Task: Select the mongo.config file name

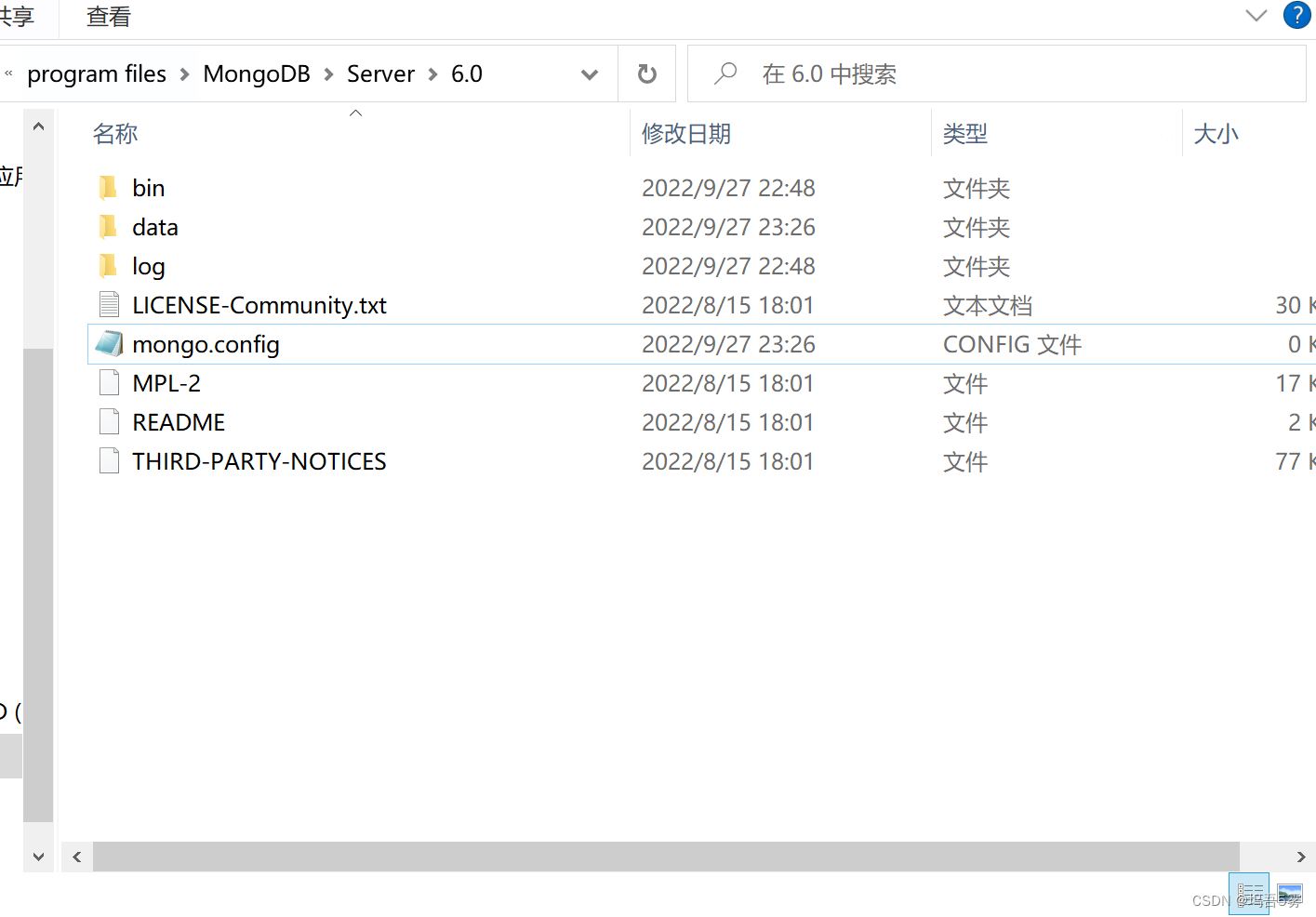Action: click(x=206, y=345)
